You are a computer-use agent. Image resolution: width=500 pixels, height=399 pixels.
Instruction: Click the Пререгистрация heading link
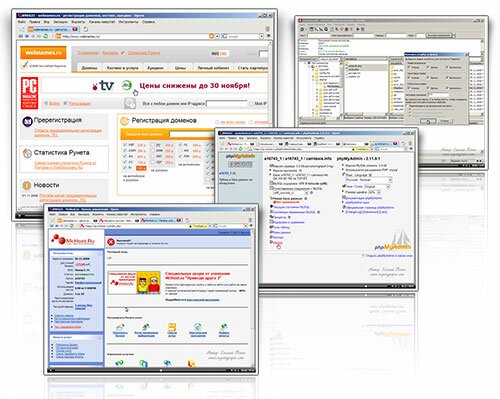[57, 120]
